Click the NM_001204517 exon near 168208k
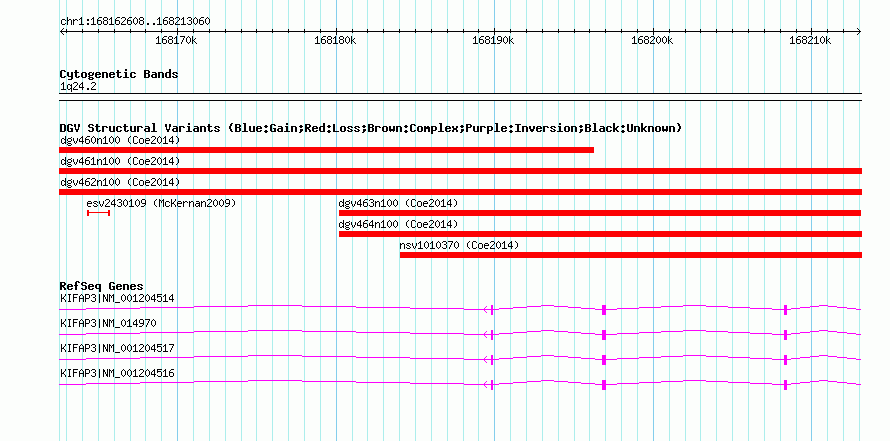The width and height of the screenshot is (890, 441). [x=786, y=360]
